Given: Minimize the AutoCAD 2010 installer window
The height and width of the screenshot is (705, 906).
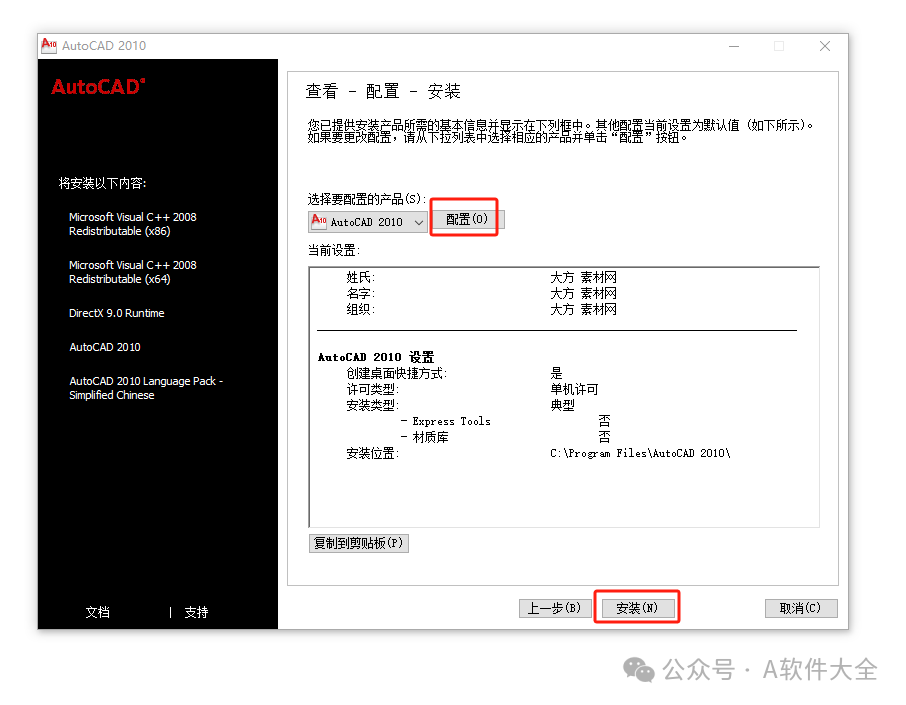Looking at the screenshot, I should pyautogui.click(x=734, y=46).
